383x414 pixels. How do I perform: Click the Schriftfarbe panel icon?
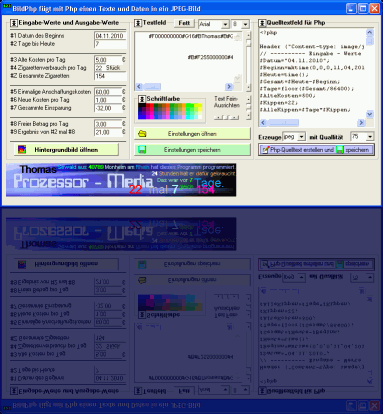(142, 99)
